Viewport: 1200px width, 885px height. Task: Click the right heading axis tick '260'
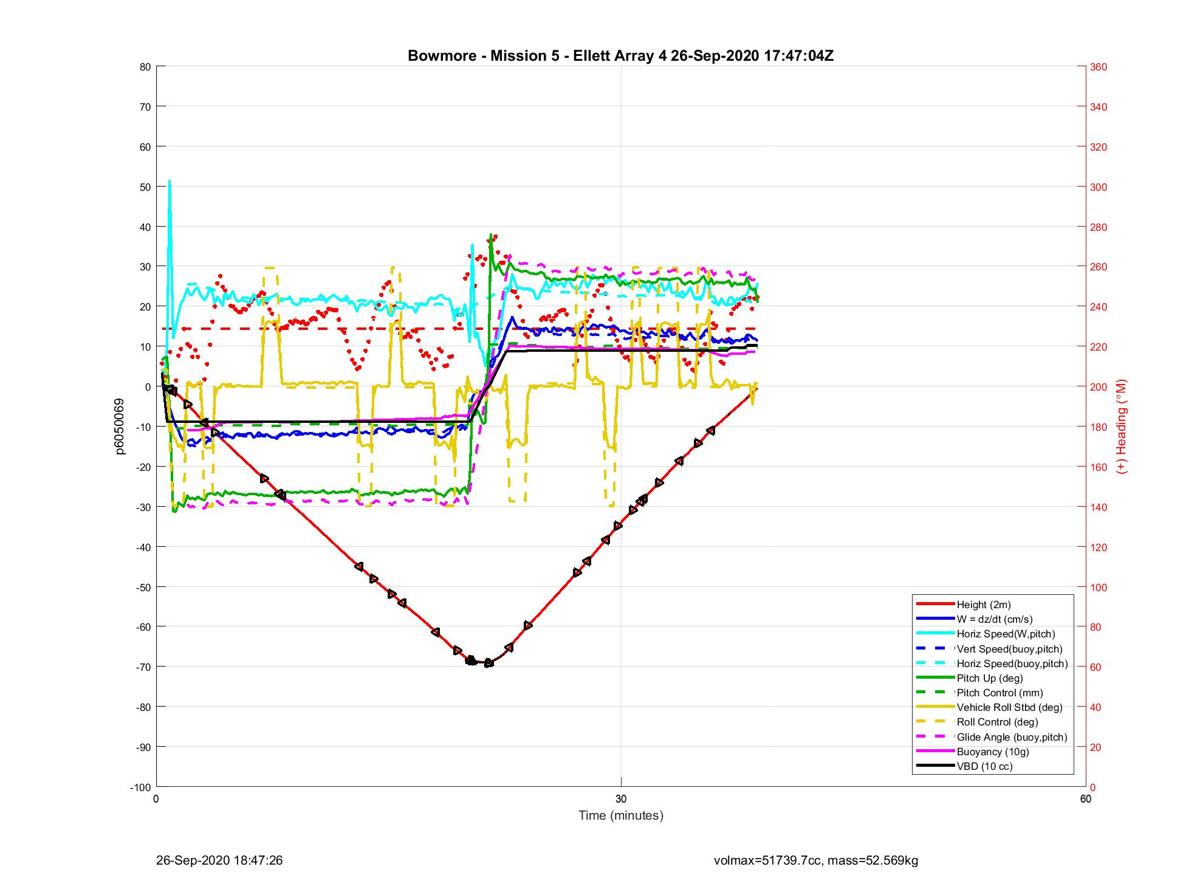click(x=1099, y=267)
